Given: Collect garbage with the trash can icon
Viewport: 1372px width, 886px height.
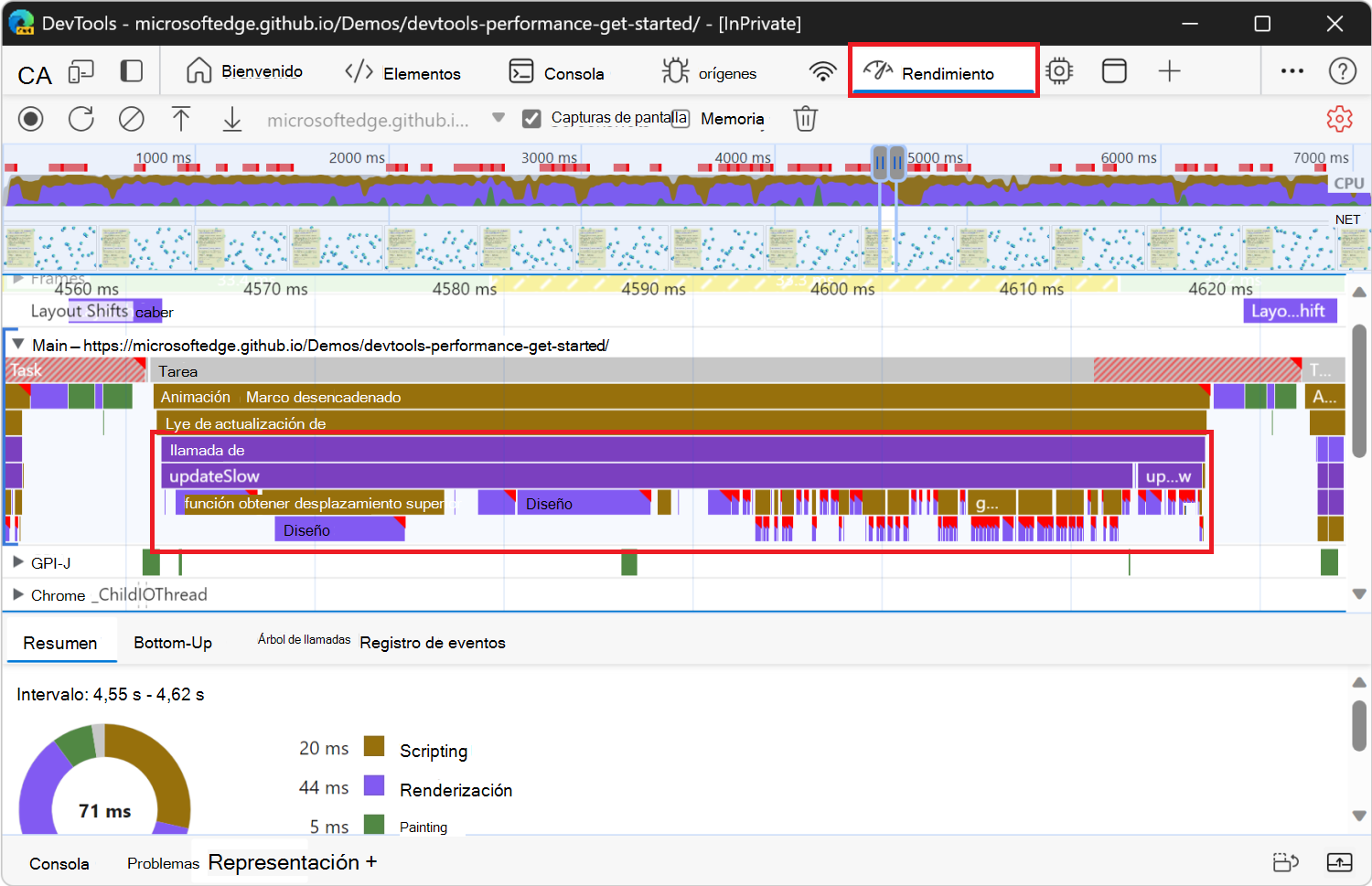Looking at the screenshot, I should click(805, 119).
